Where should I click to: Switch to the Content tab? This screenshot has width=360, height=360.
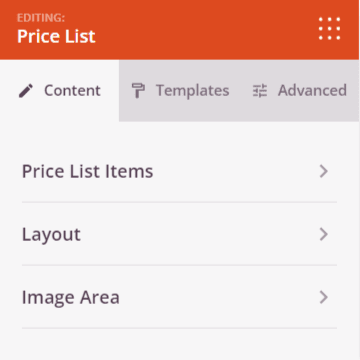tap(59, 91)
